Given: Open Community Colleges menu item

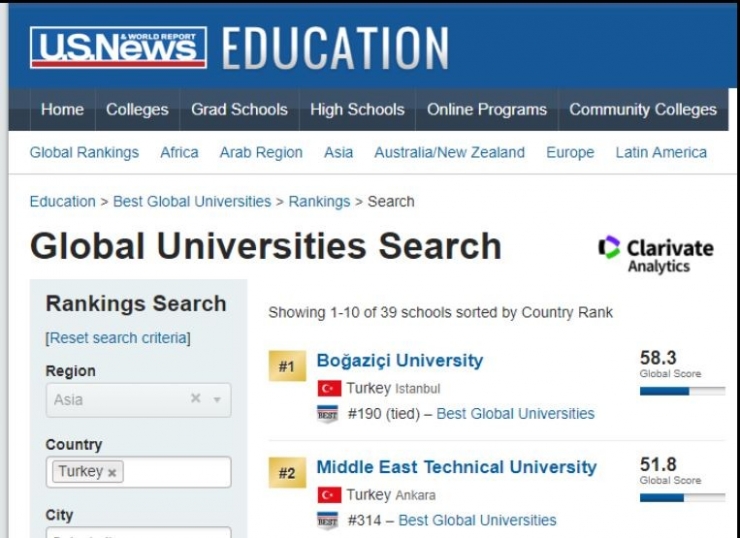Looking at the screenshot, I should tap(643, 109).
